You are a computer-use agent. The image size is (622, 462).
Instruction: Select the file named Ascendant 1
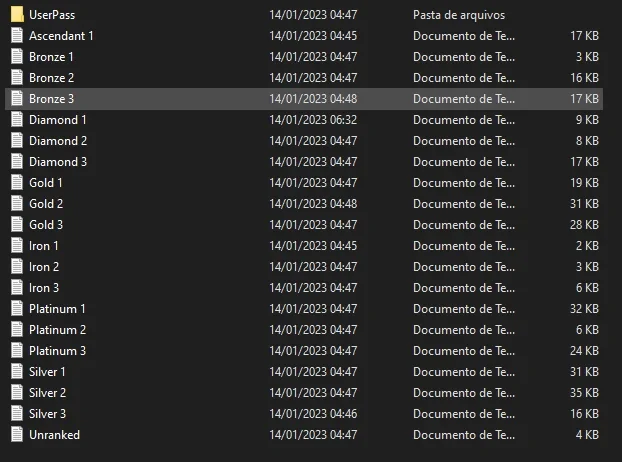[x=61, y=36]
